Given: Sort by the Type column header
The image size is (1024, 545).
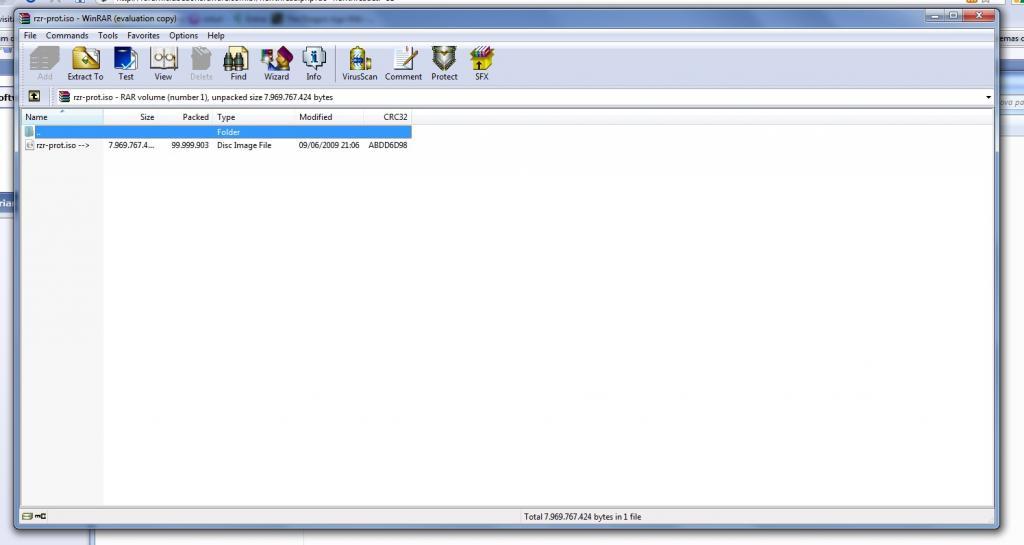Looking at the screenshot, I should 254,117.
